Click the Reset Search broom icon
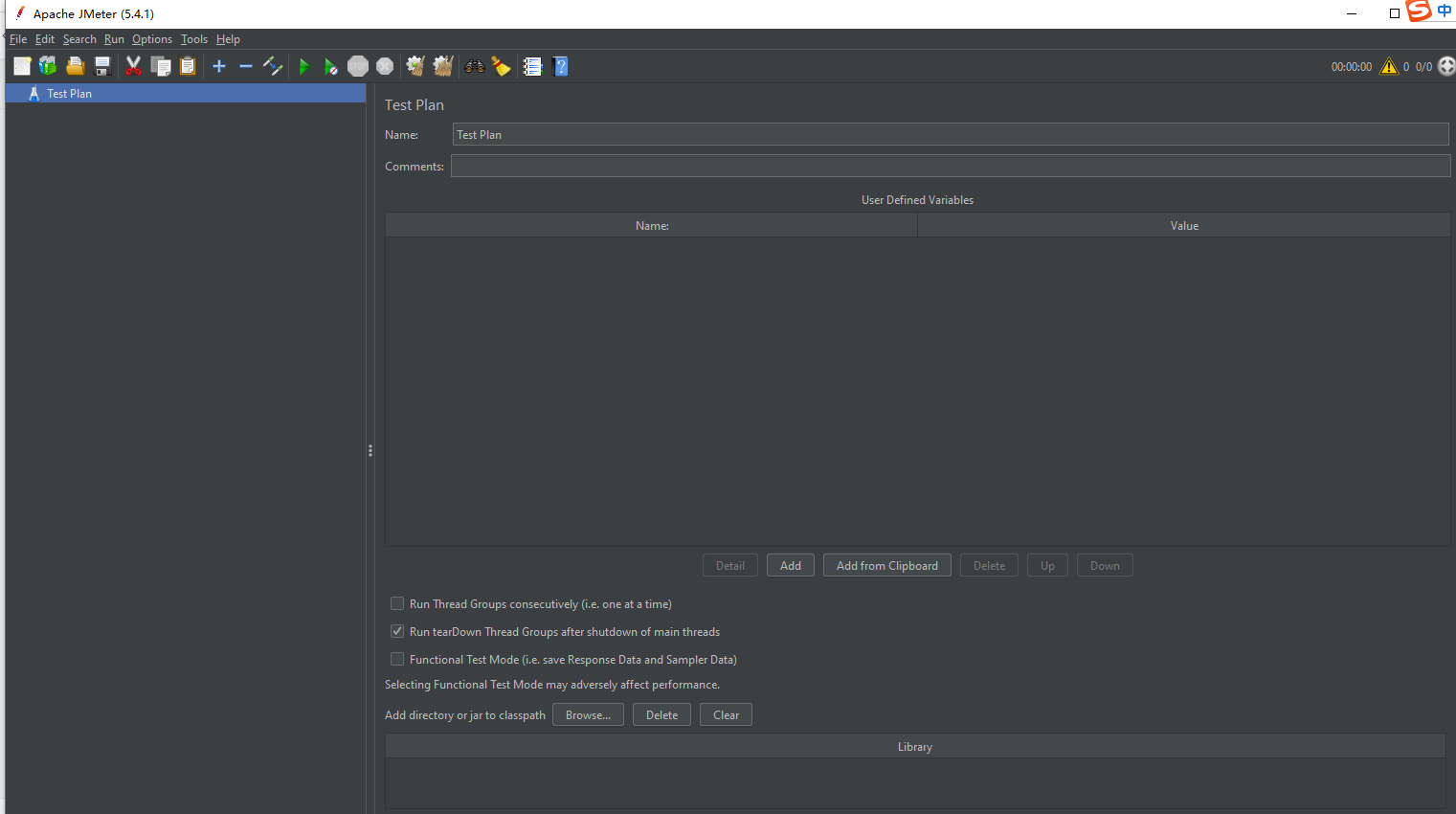 pos(501,66)
